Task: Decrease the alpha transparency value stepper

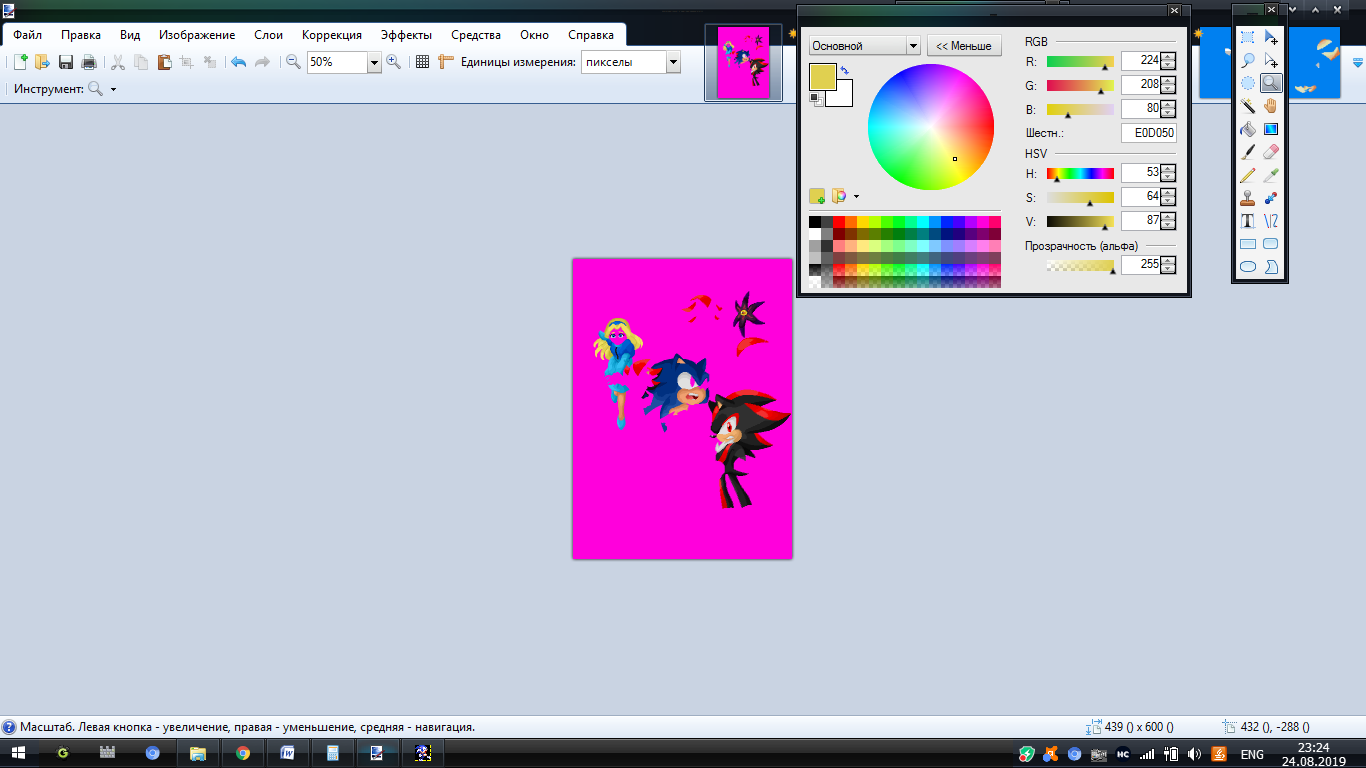Action: click(x=1168, y=270)
